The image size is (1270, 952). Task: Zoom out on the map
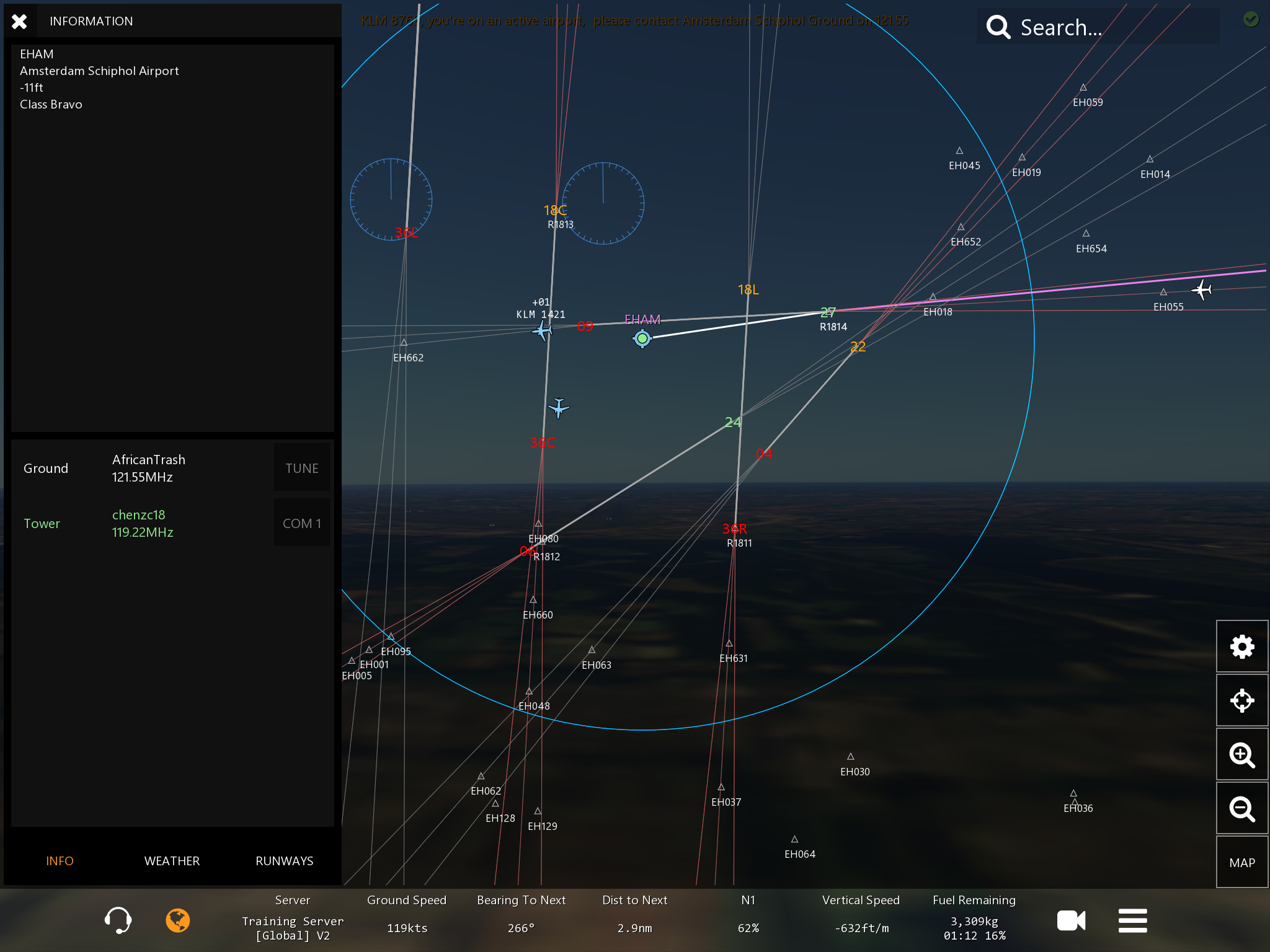click(1241, 809)
